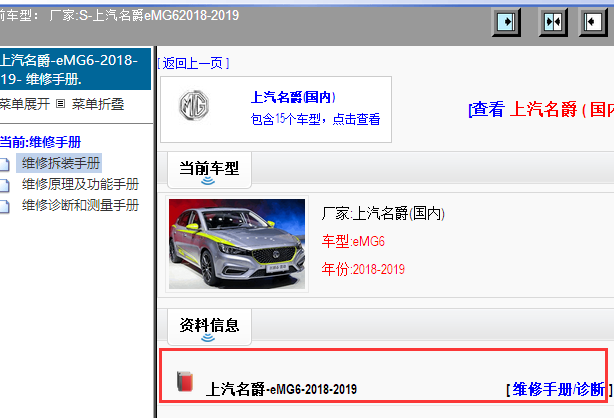This screenshot has width=614, height=418.
Task: Open the 维修手册/诊断 link
Action: tap(558, 389)
